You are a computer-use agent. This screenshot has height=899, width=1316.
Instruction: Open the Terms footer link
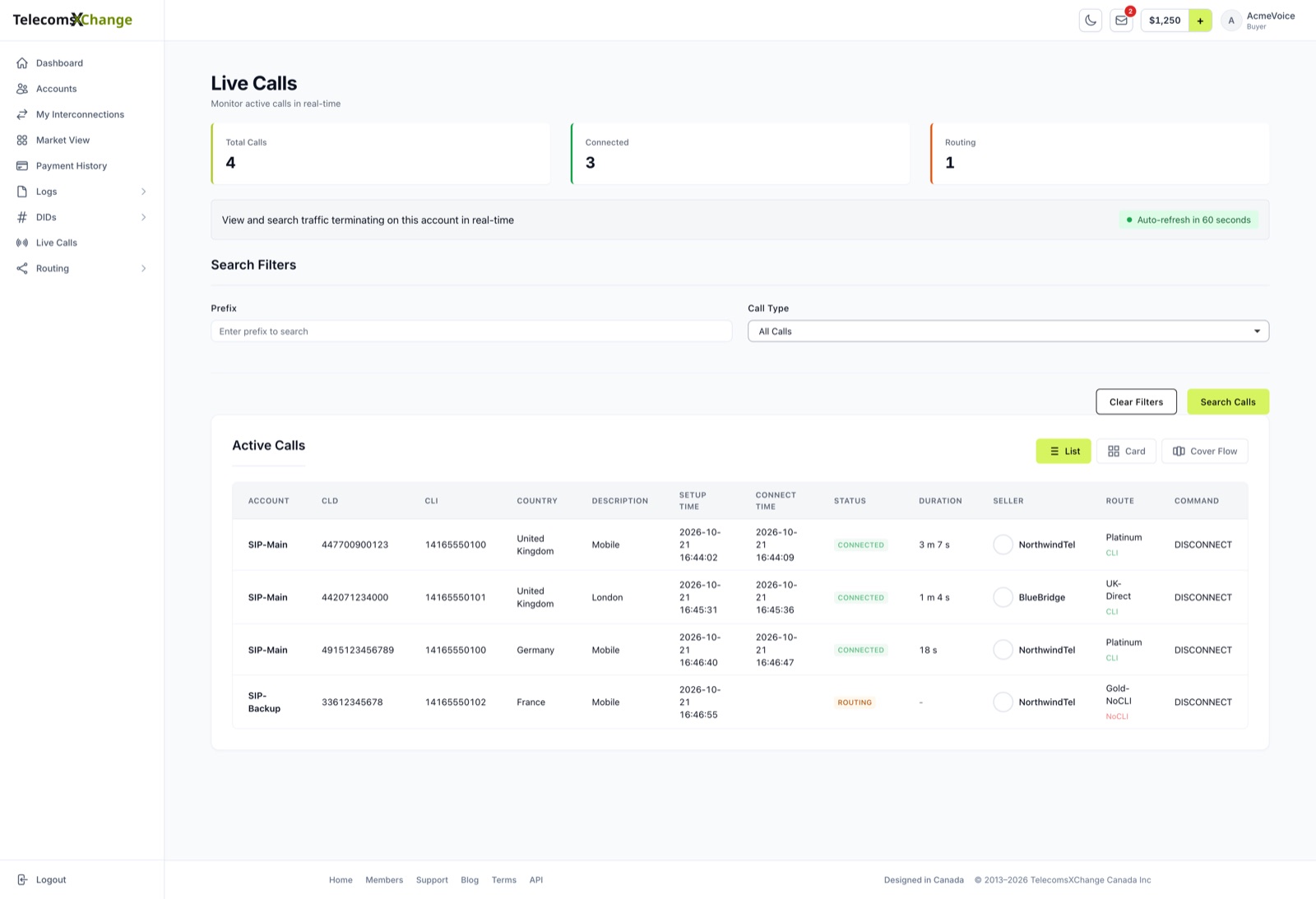(x=504, y=880)
